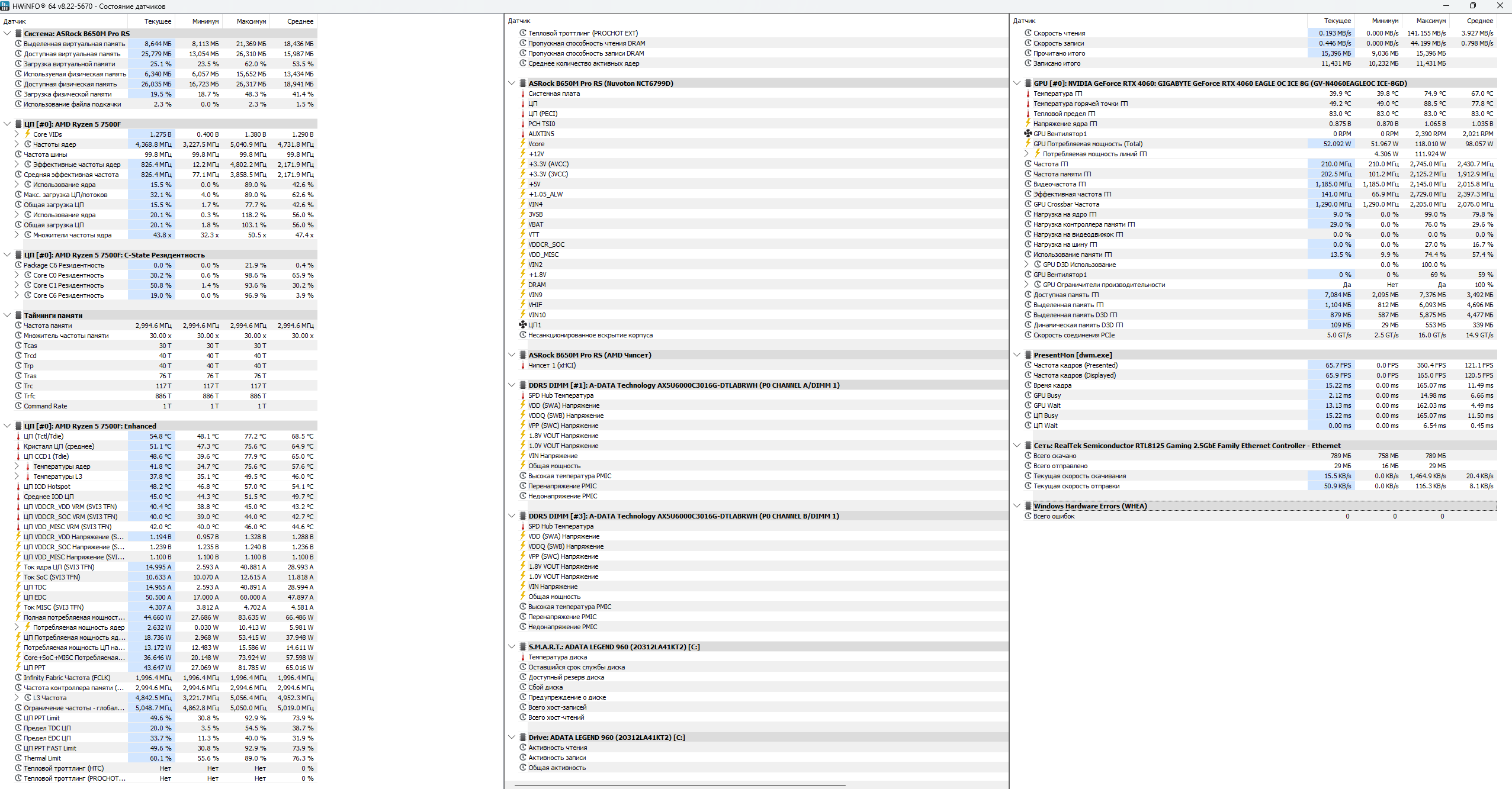Click the lightning icon next to ЦП PPT
The image size is (1512, 789).
coord(18,668)
